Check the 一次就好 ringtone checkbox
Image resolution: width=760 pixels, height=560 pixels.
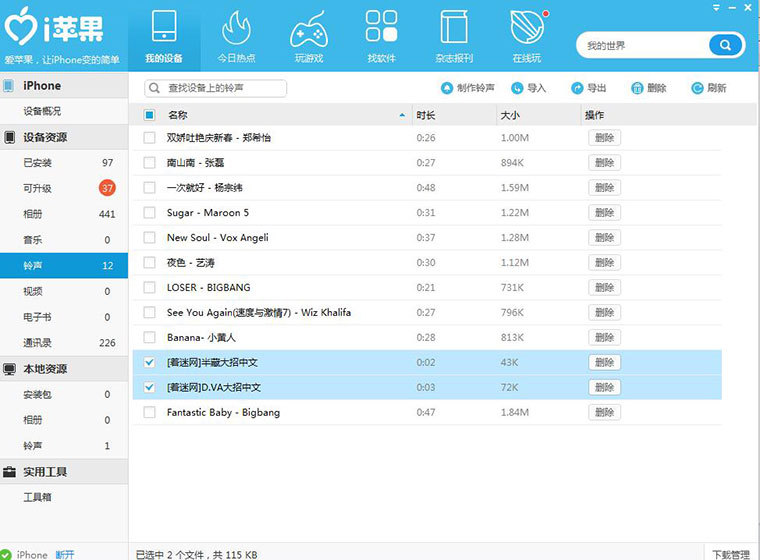pyautogui.click(x=149, y=188)
